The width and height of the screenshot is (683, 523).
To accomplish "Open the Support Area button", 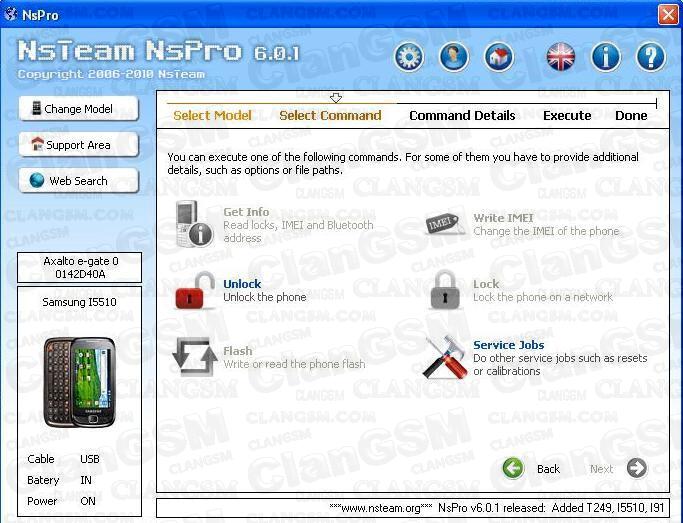I will 79,145.
